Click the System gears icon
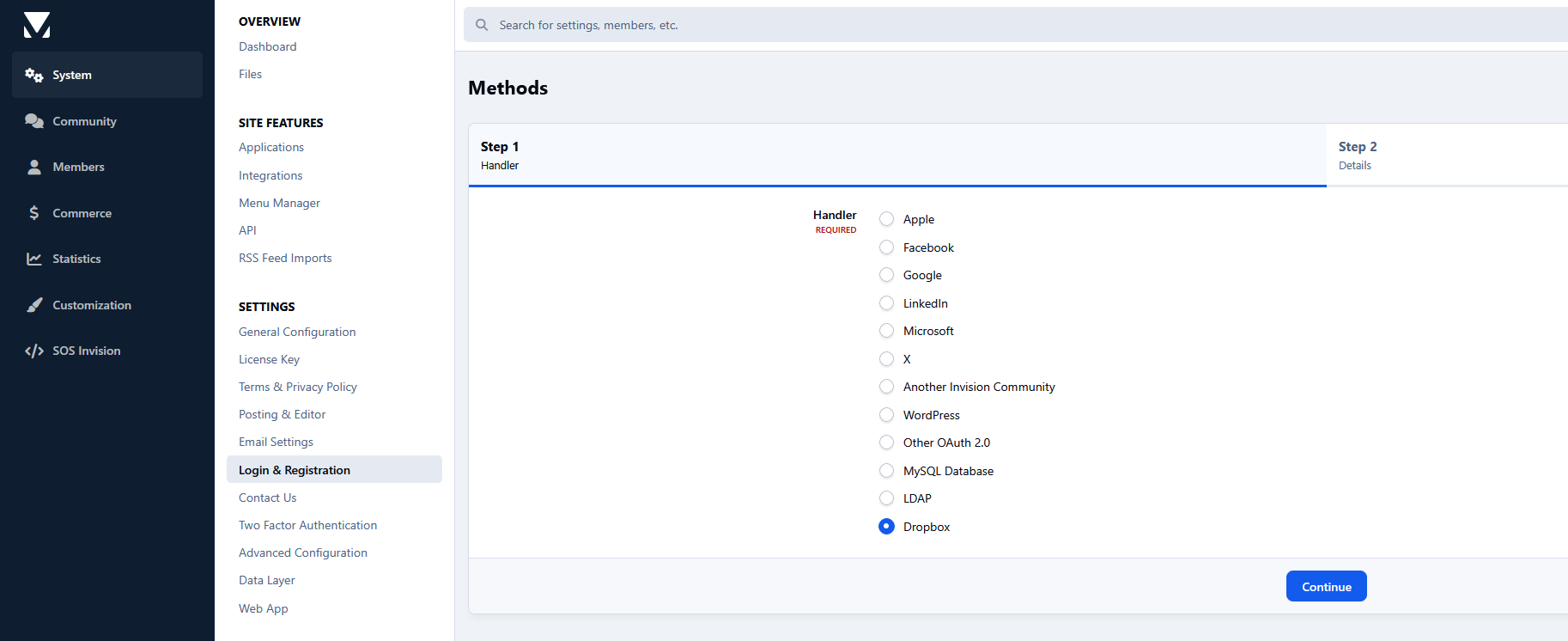The image size is (1568, 641). pos(34,75)
